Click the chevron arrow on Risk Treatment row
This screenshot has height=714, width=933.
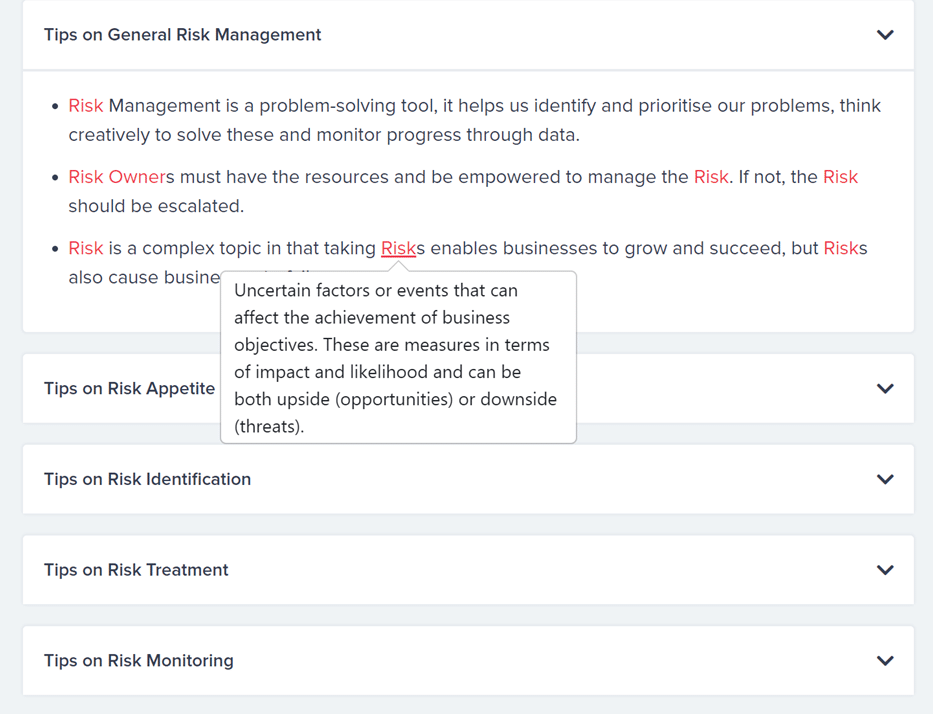pos(885,570)
